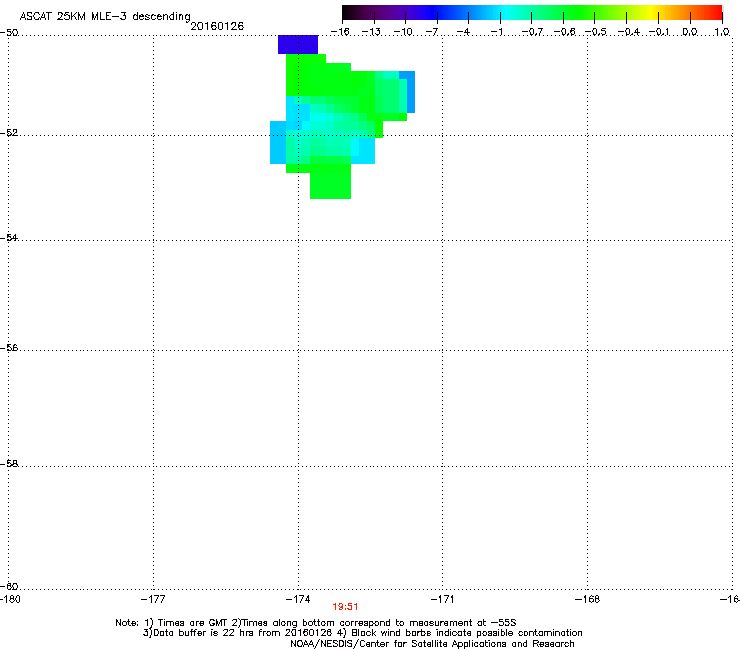Select the "1.0" color bar label
Screen dimensions: 740x650
pos(722,32)
